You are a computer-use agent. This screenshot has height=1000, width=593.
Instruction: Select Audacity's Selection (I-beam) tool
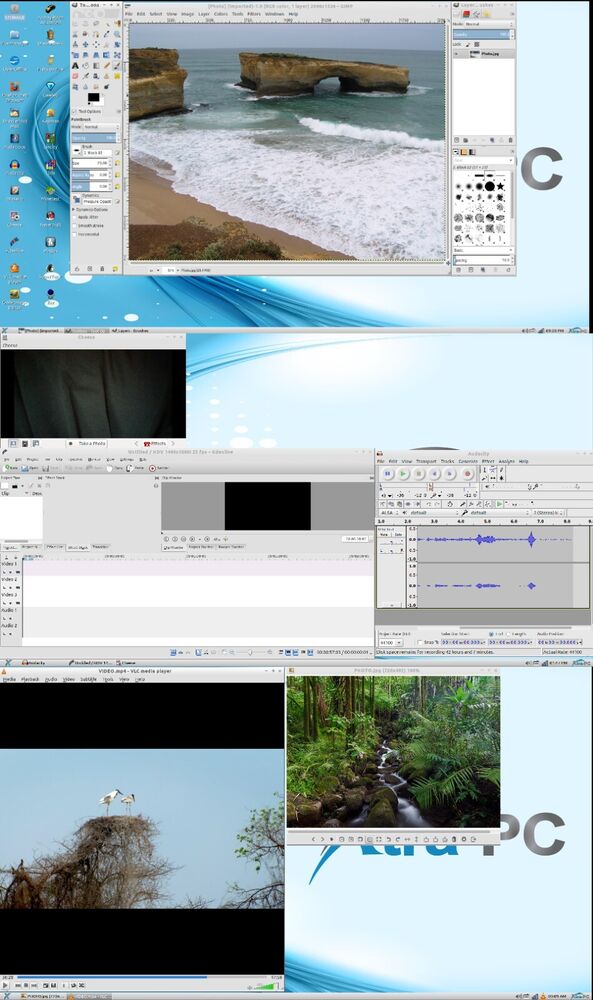[485, 470]
